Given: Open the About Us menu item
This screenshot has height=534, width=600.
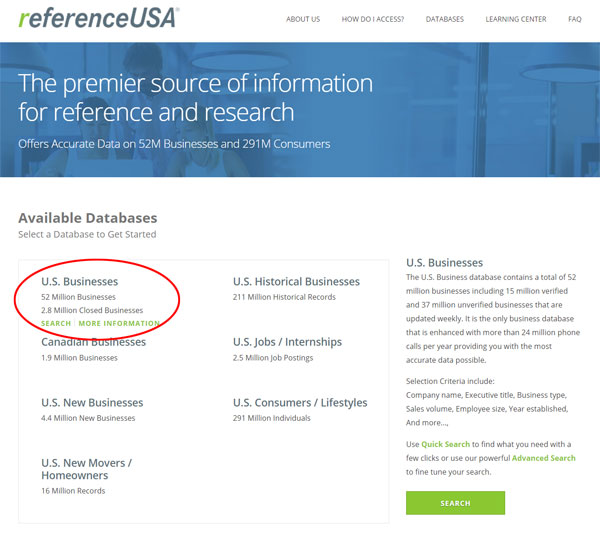Looking at the screenshot, I should [303, 19].
